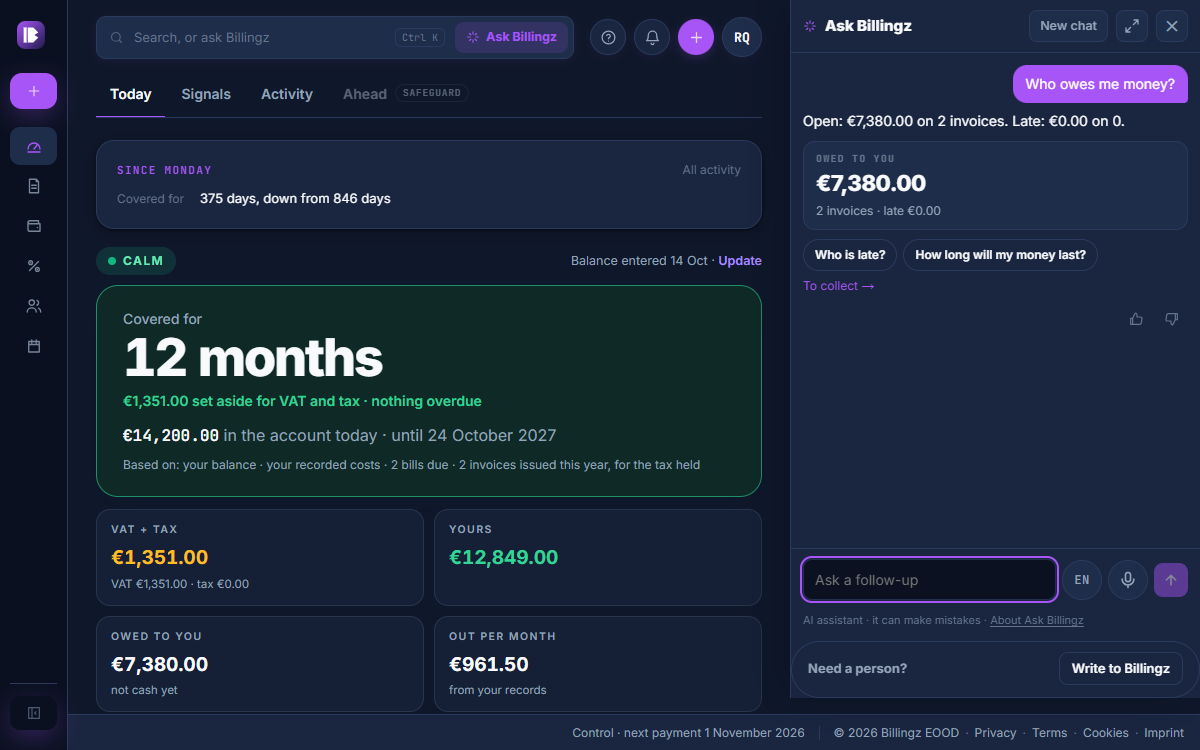Viewport: 1200px width, 750px height.
Task: Give thumbs down to the answer
Action: coord(1172,319)
